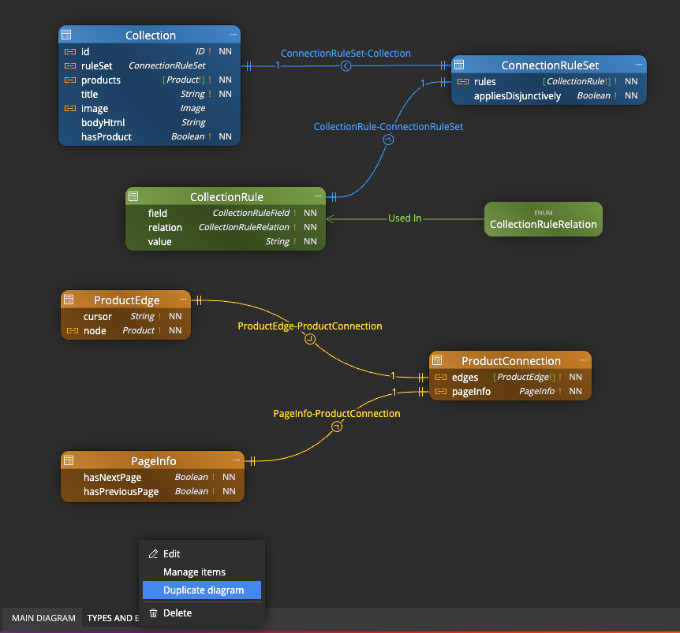Image resolution: width=680 pixels, height=633 pixels.
Task: Open the ConnectionRuleSet three-dot menu
Action: coord(639,65)
